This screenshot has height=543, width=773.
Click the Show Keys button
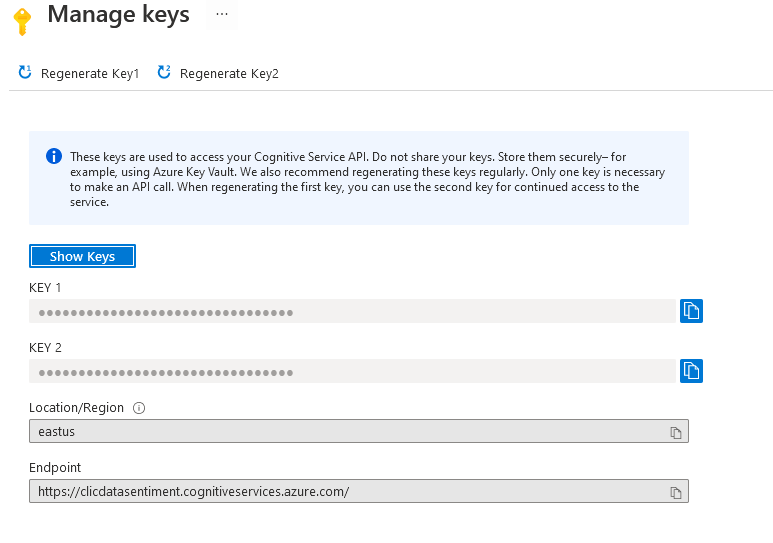82,256
